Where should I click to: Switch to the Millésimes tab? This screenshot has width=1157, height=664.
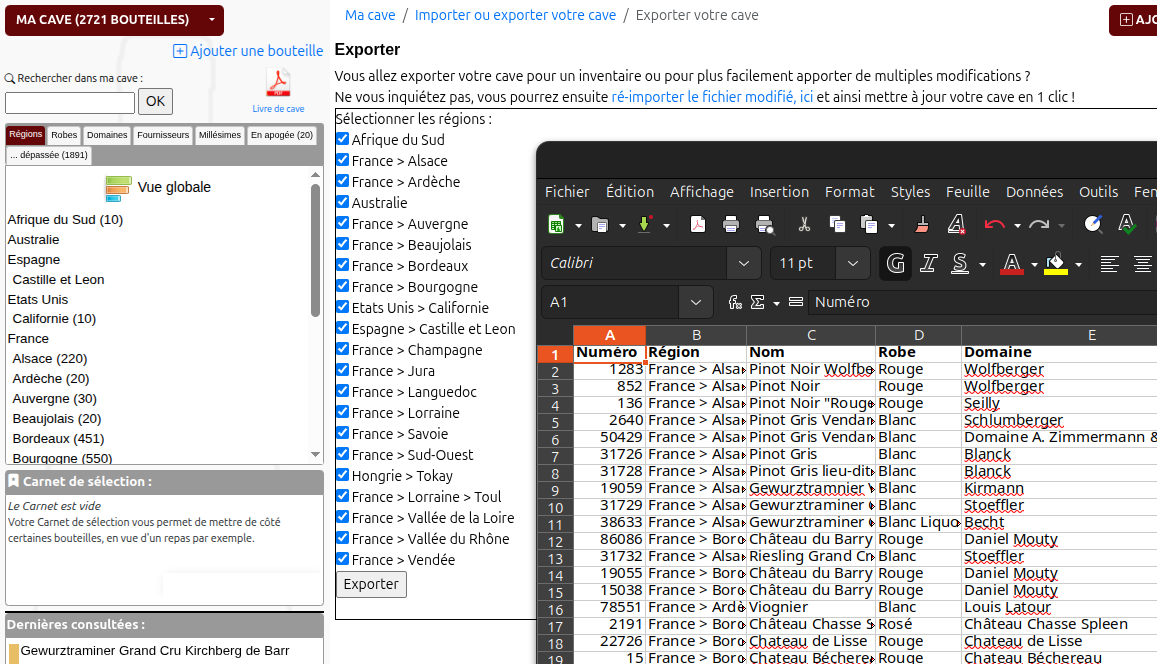tap(219, 135)
